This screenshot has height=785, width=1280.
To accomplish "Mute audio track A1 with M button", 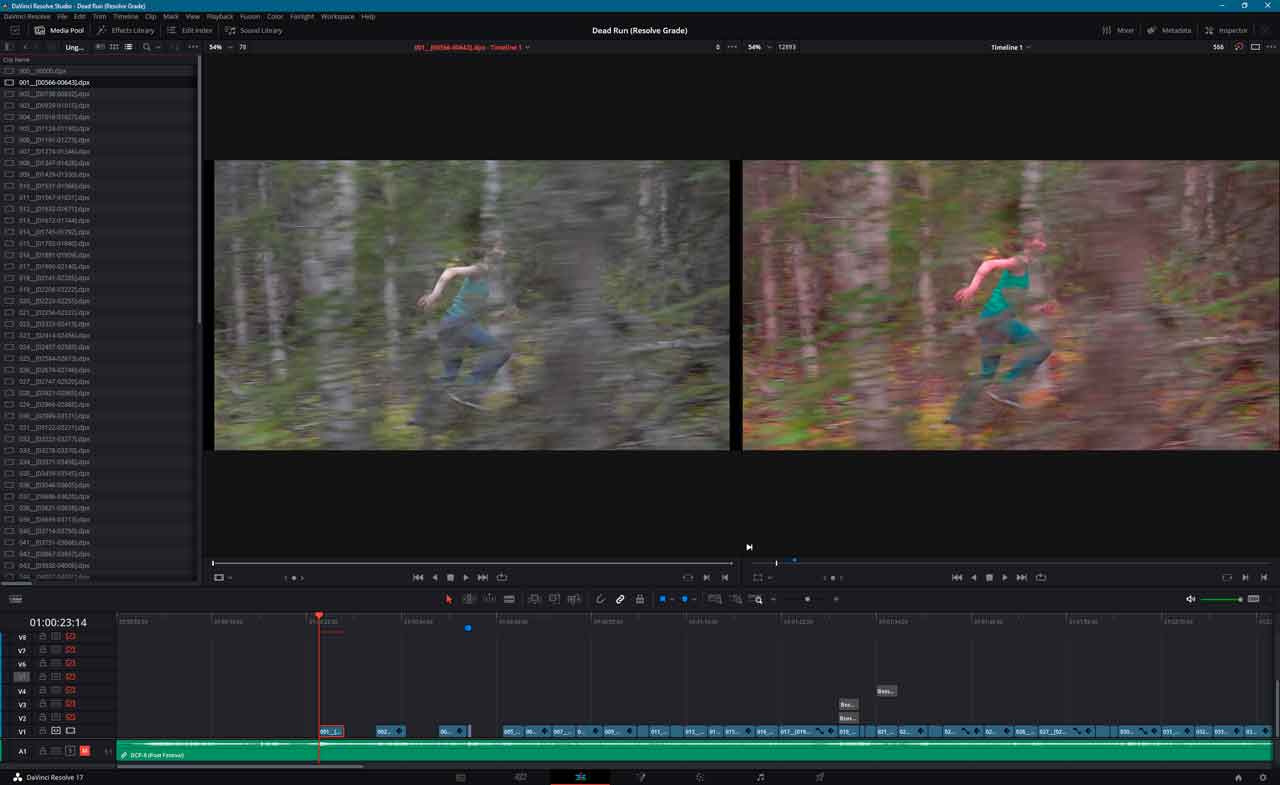I will point(85,751).
